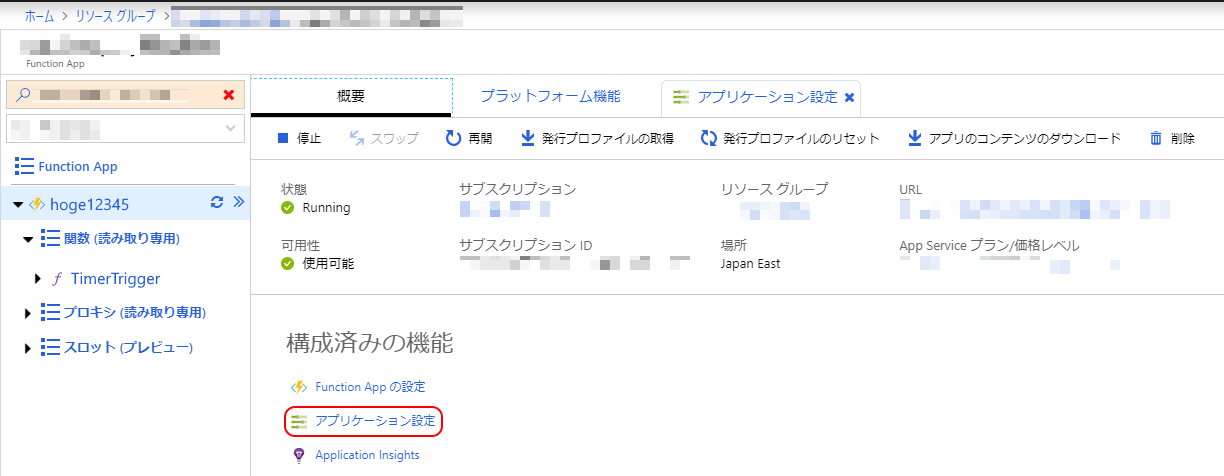Stop the function app with 停止

[x=298, y=138]
